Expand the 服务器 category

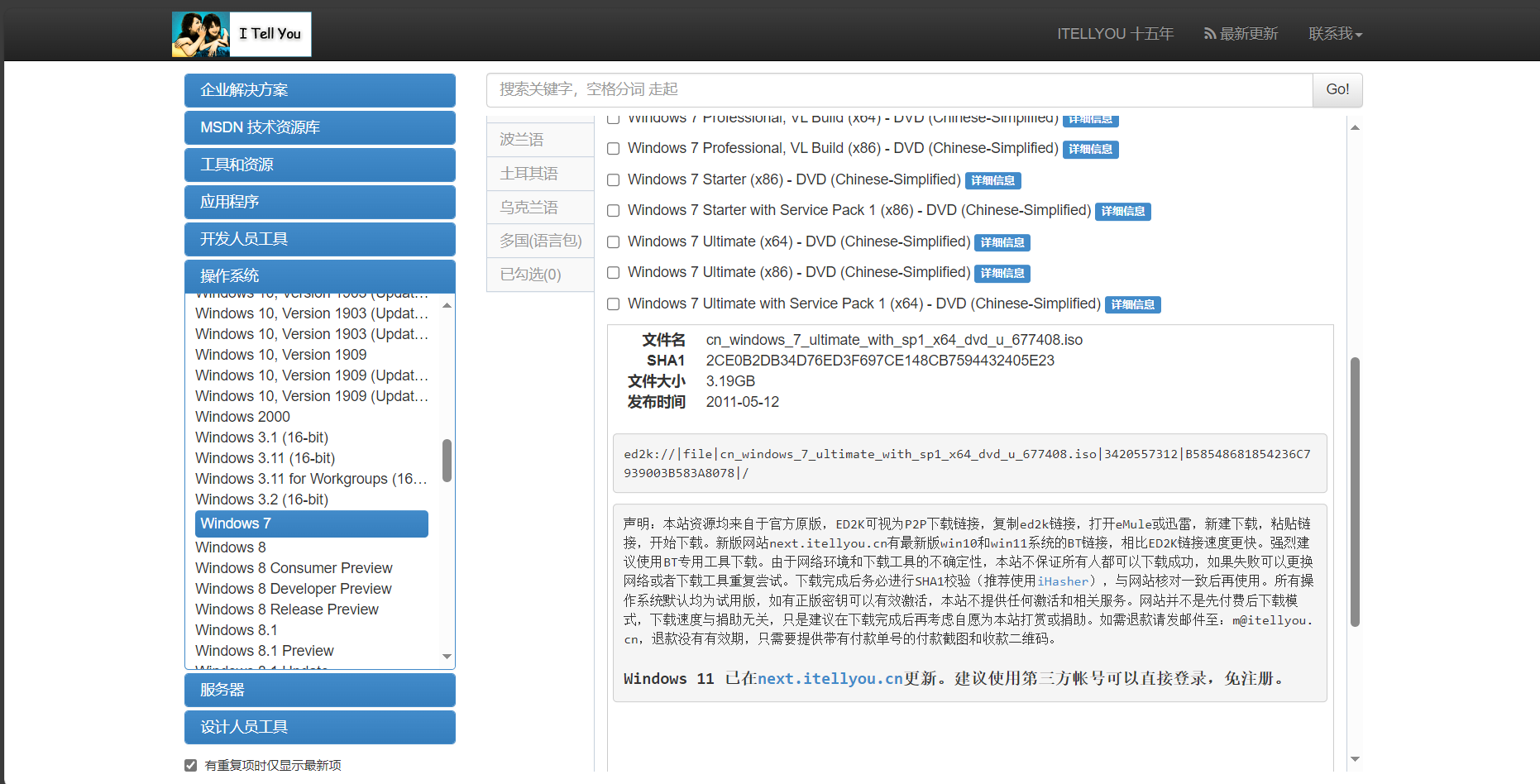319,690
